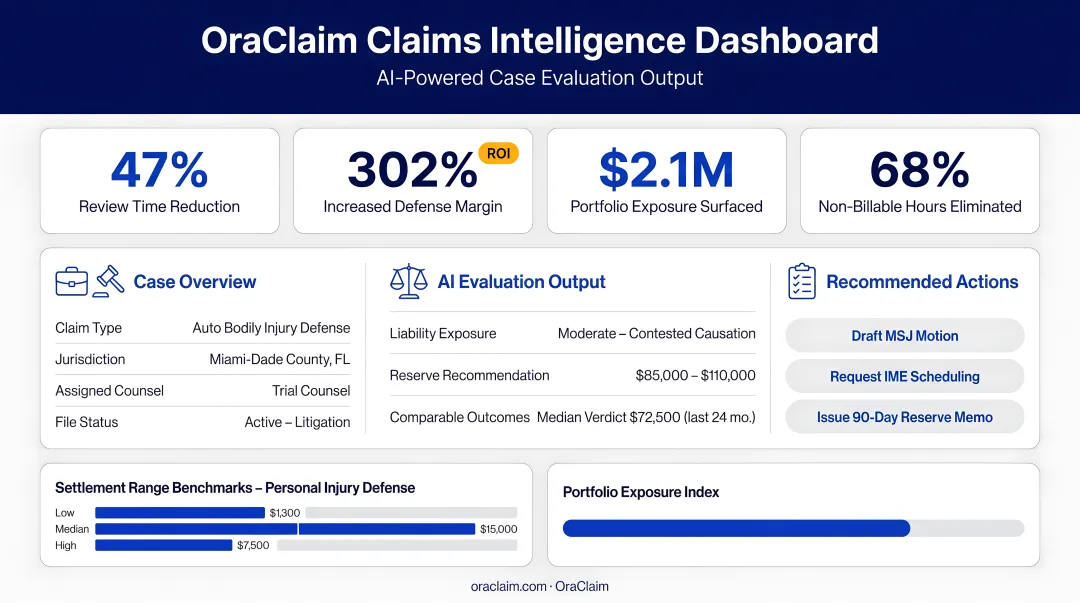
Task: Click the $85,000 – $110,000 reserve value
Action: [x=696, y=376]
